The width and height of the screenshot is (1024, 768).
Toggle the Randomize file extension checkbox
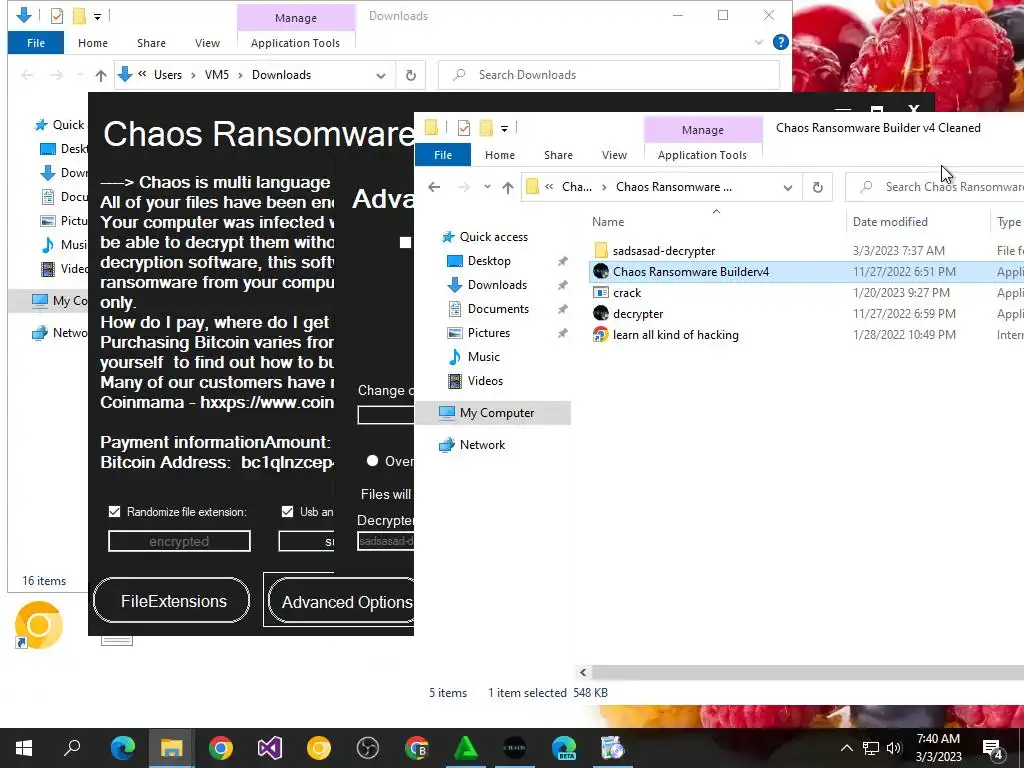[114, 511]
